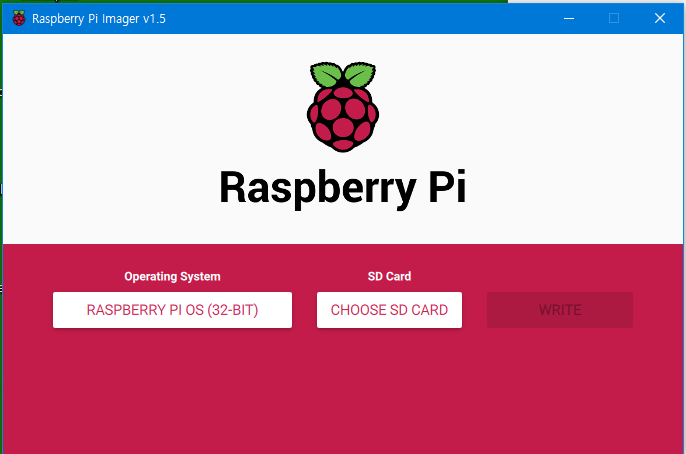Click the large Raspberry Pi logo
686x454 pixels.
(x=343, y=107)
